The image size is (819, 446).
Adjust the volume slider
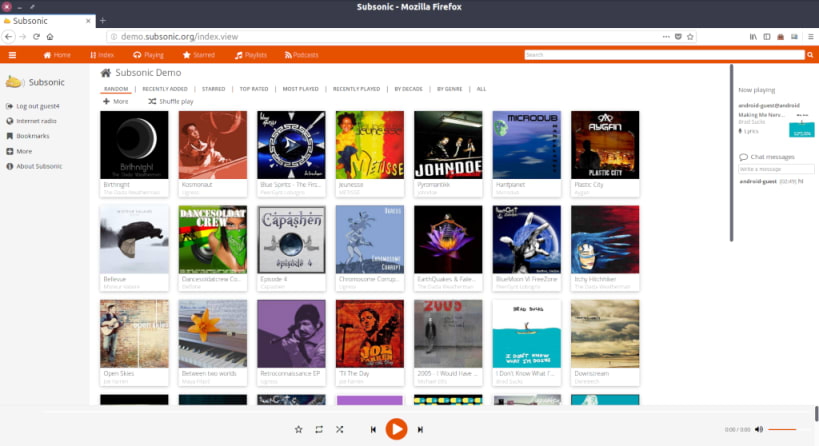782,429
